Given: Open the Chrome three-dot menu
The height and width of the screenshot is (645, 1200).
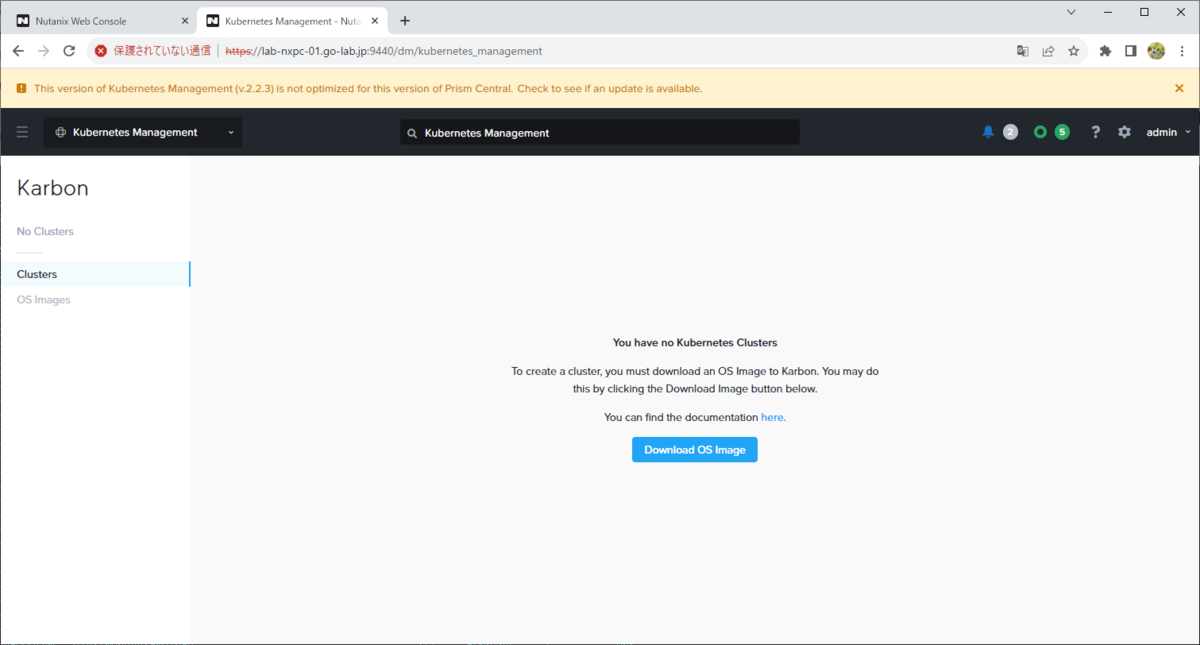Looking at the screenshot, I should point(1182,51).
